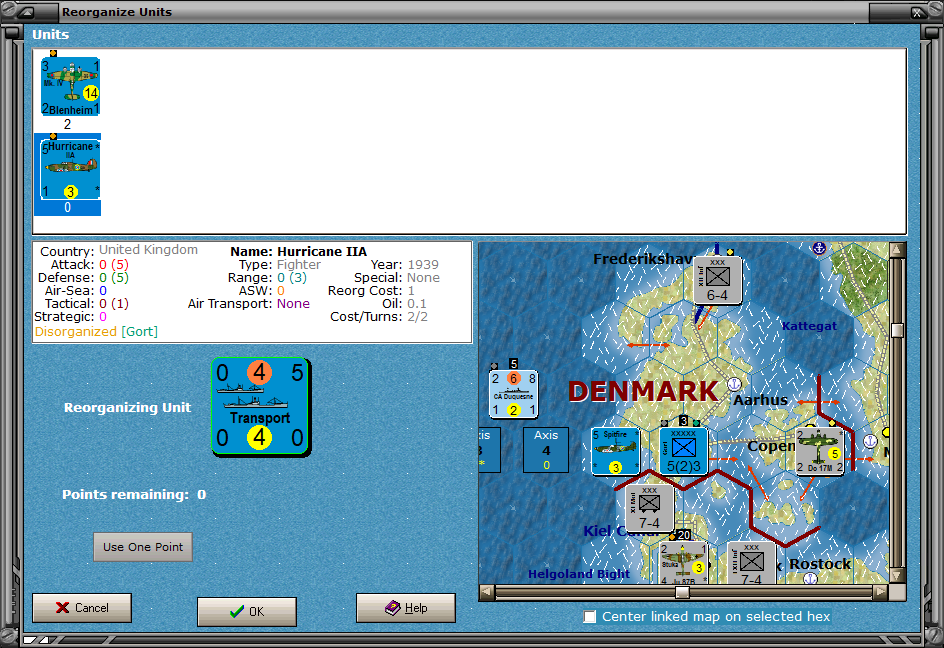Click Use One Point button

click(x=143, y=547)
